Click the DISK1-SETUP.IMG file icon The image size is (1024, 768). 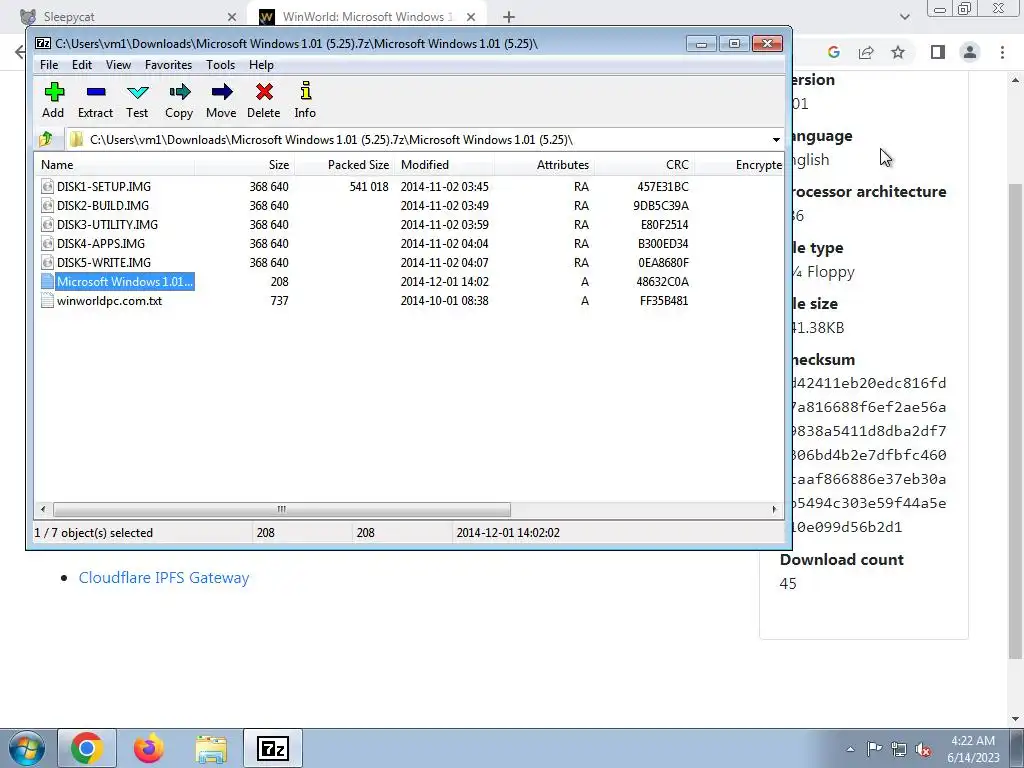(x=47, y=186)
